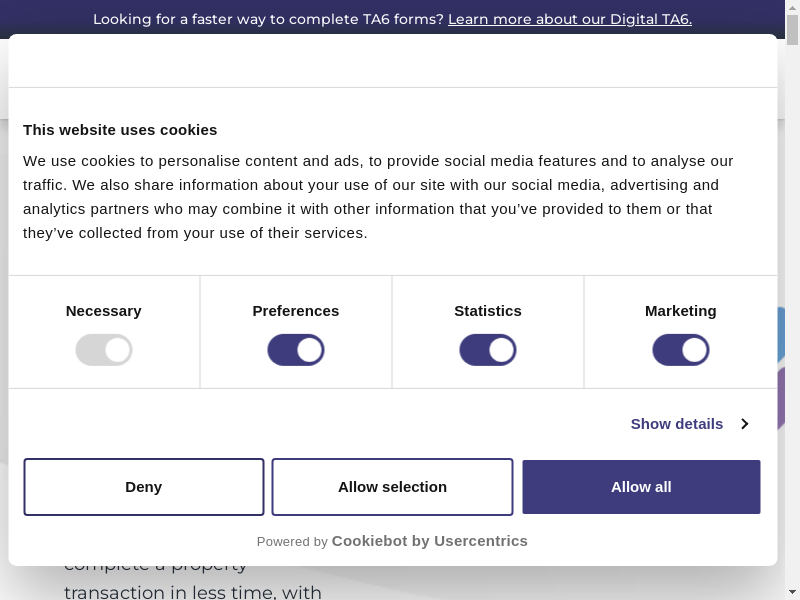
Task: Click the Preferences category label
Action: (296, 311)
